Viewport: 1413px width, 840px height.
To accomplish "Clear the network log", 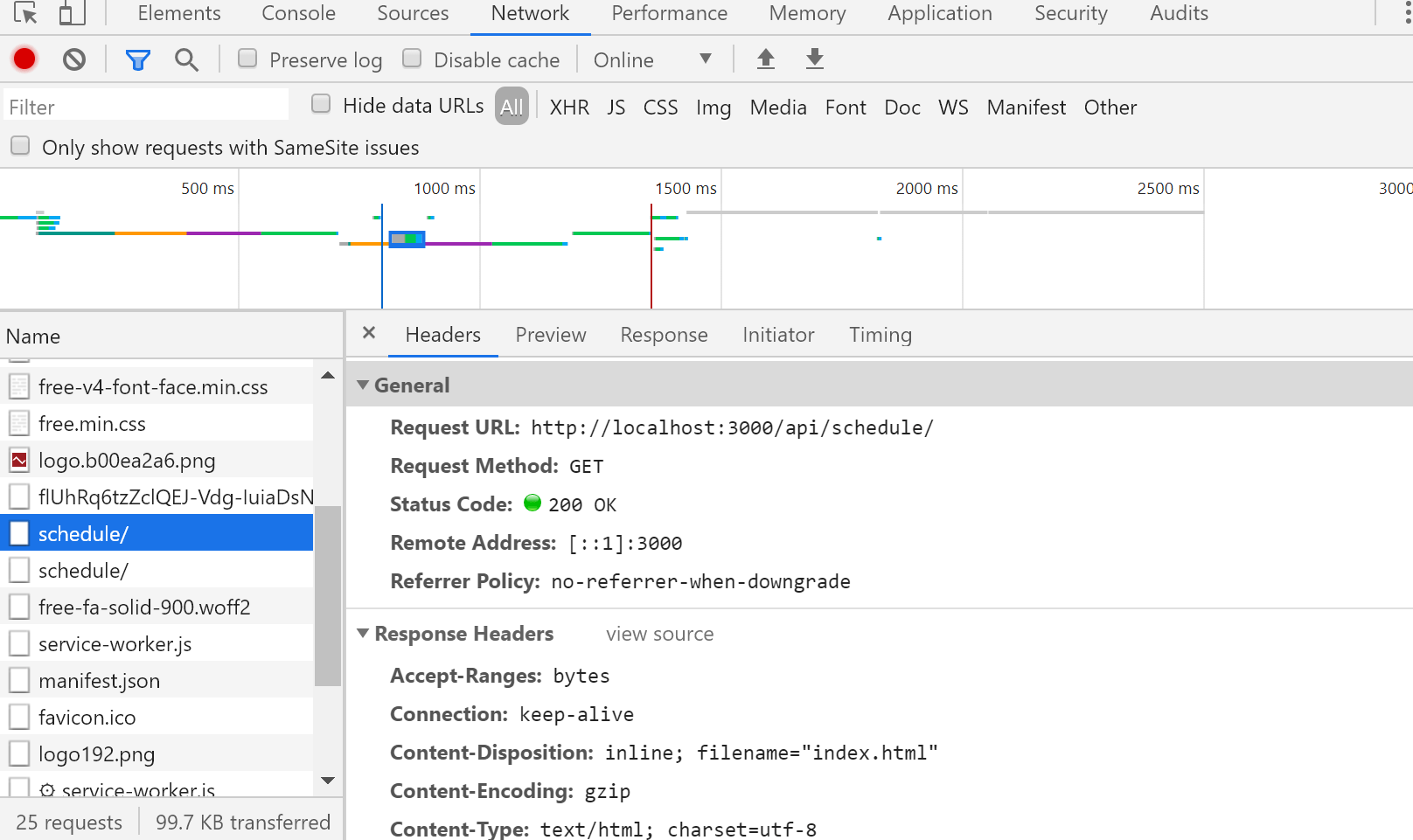I will 74,59.
